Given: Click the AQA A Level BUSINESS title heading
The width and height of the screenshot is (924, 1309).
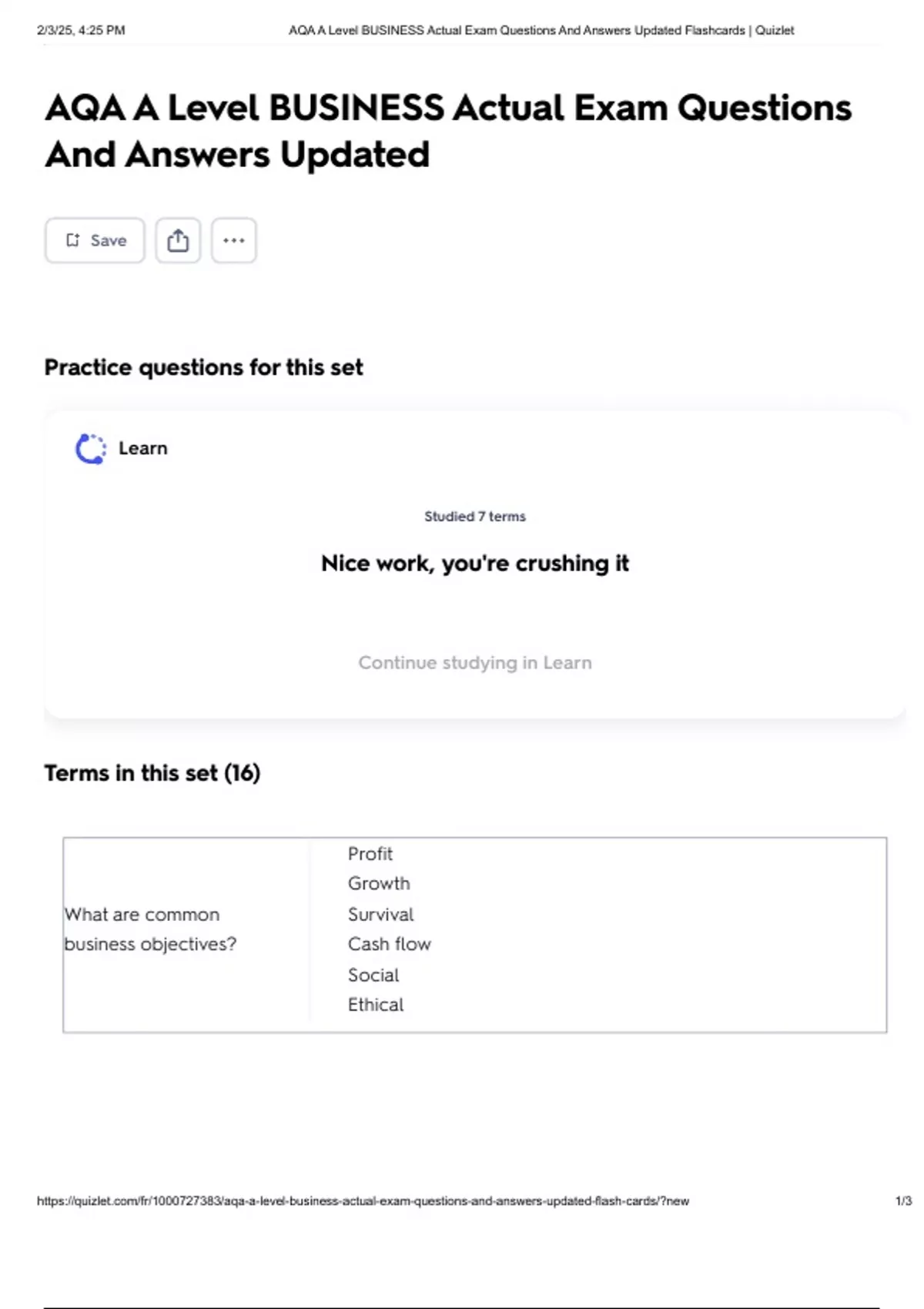Looking at the screenshot, I should click(x=448, y=131).
